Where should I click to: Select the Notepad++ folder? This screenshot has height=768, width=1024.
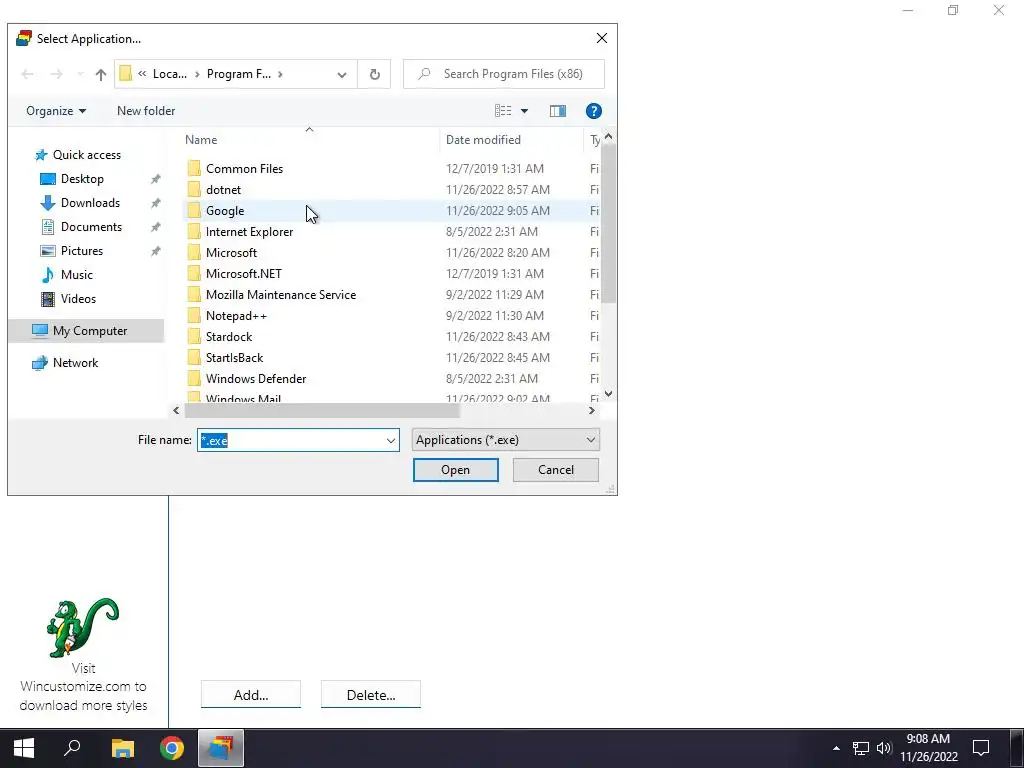[x=236, y=315]
